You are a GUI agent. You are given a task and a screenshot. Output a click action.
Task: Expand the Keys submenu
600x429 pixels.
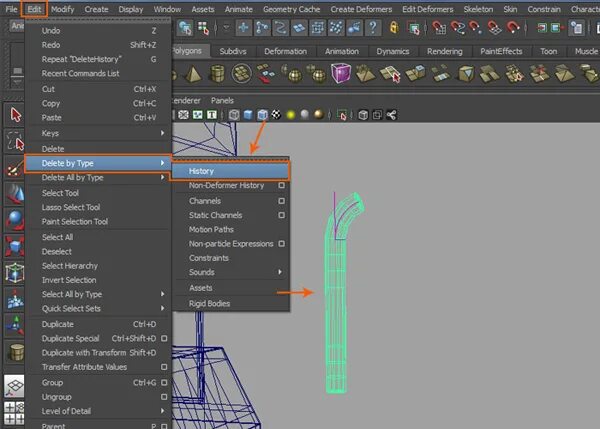pos(99,133)
